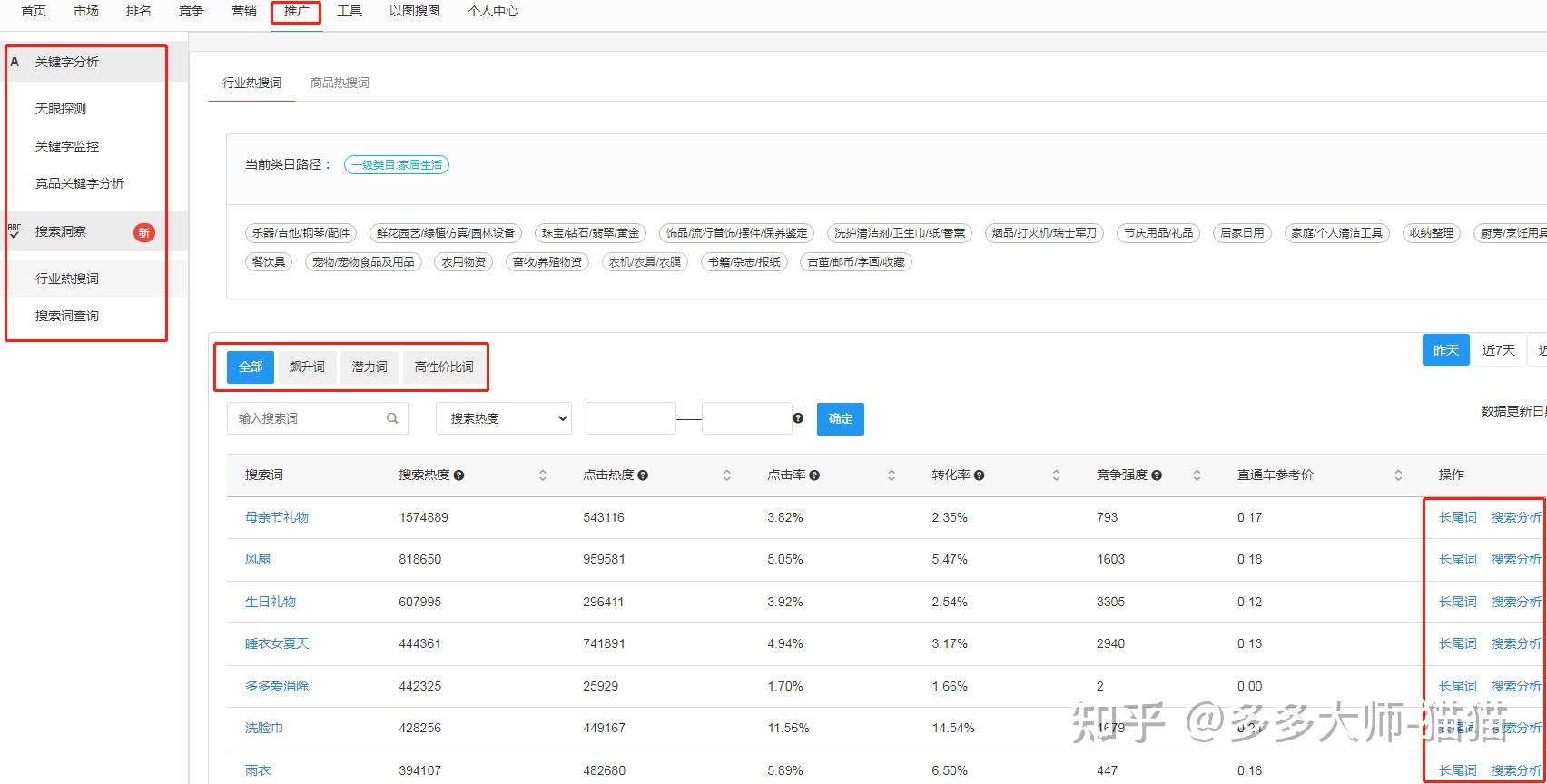Screen dimensions: 1547x784
Task: Expand the 搜索洞察 sidebar section
Action: 61,231
